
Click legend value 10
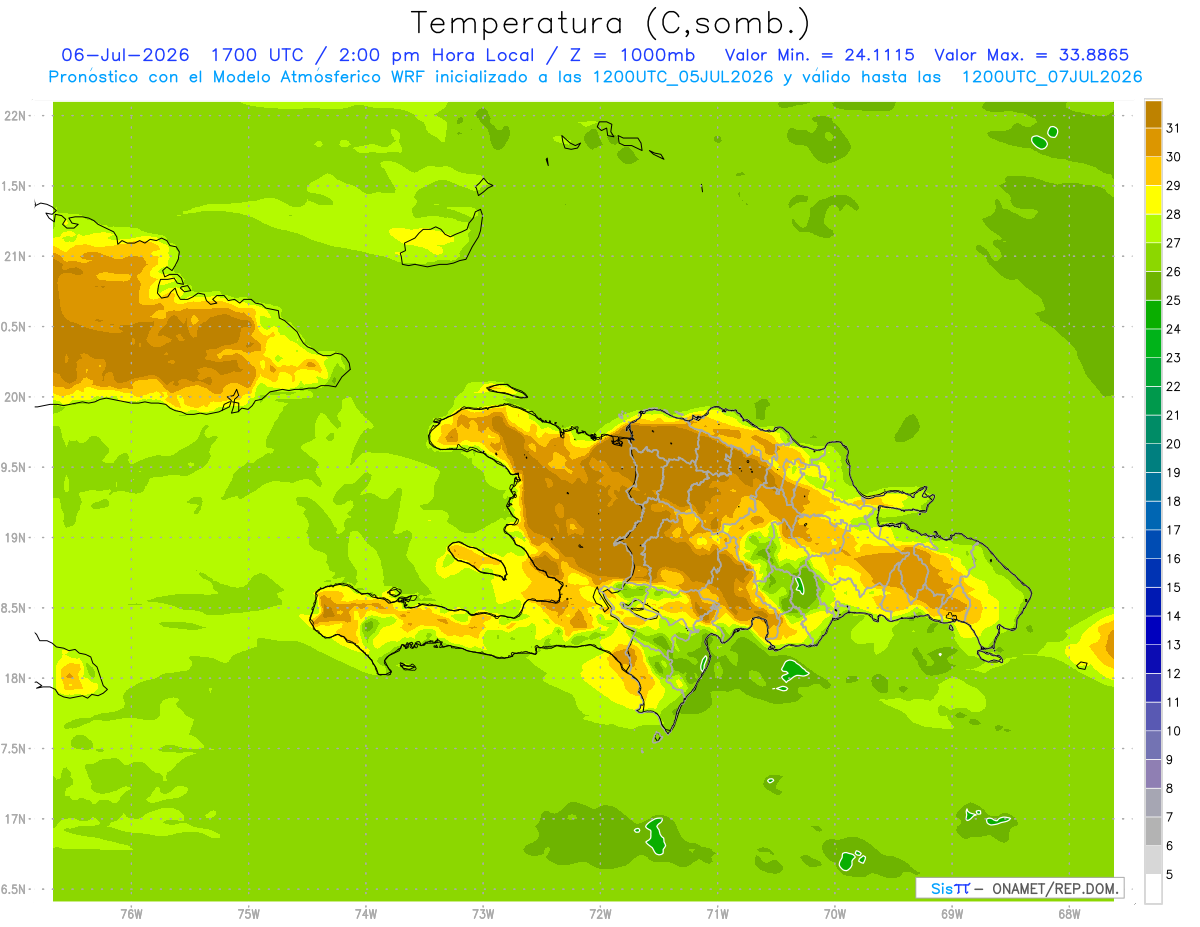click(1173, 731)
